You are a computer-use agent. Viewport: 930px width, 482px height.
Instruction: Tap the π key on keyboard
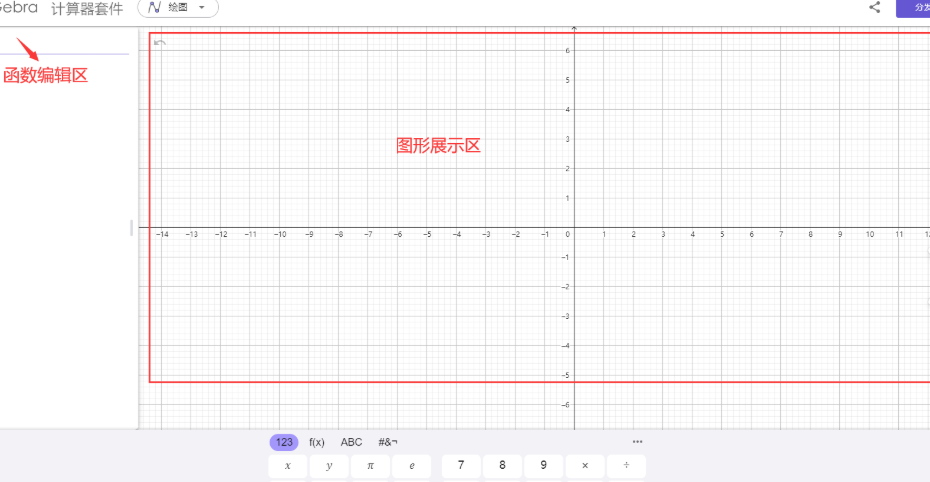click(370, 466)
